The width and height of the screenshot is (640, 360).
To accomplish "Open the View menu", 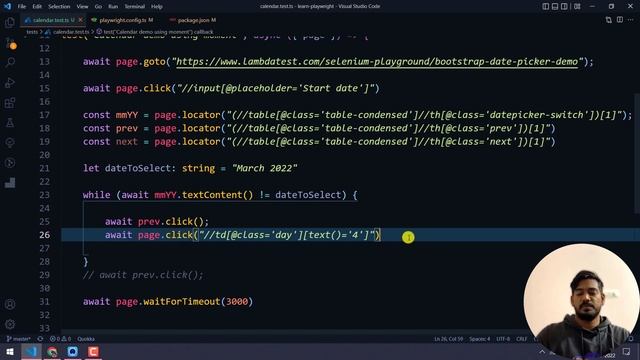I will pyautogui.click(x=82, y=7).
